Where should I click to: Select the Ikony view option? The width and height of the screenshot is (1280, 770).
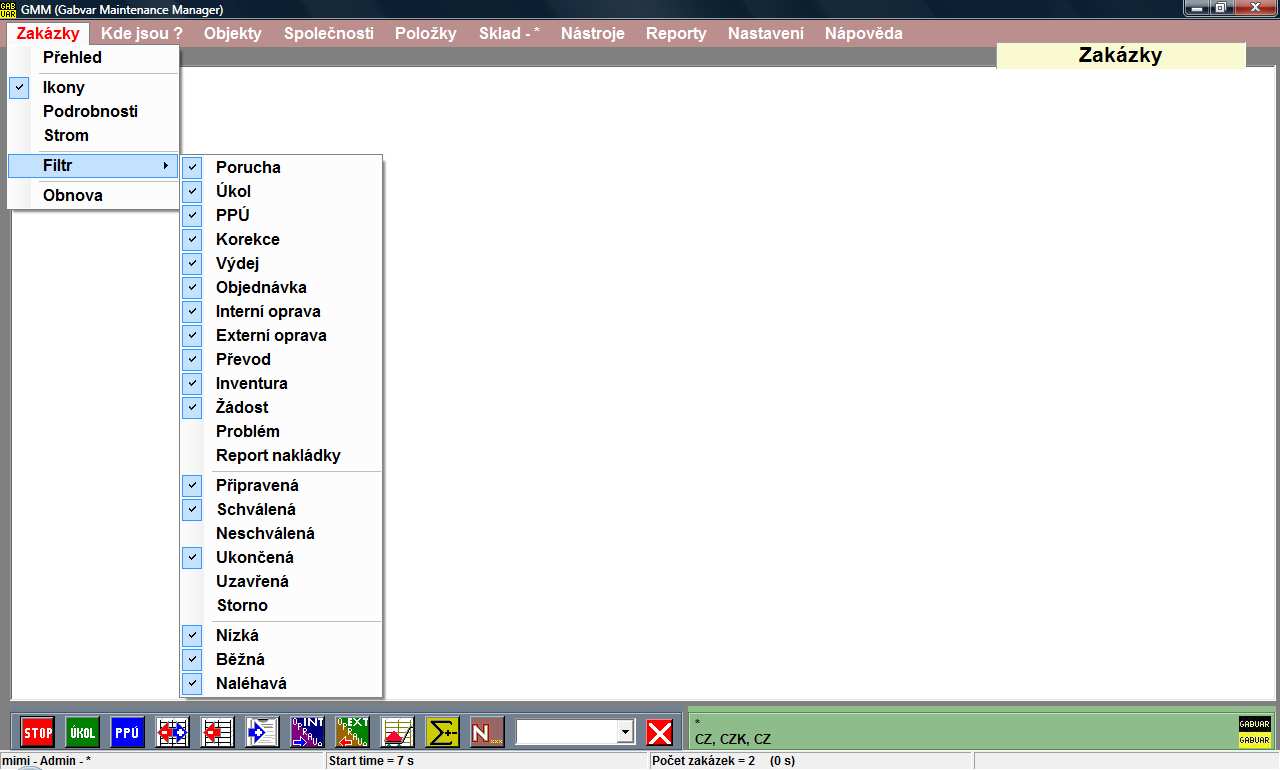click(x=93, y=87)
